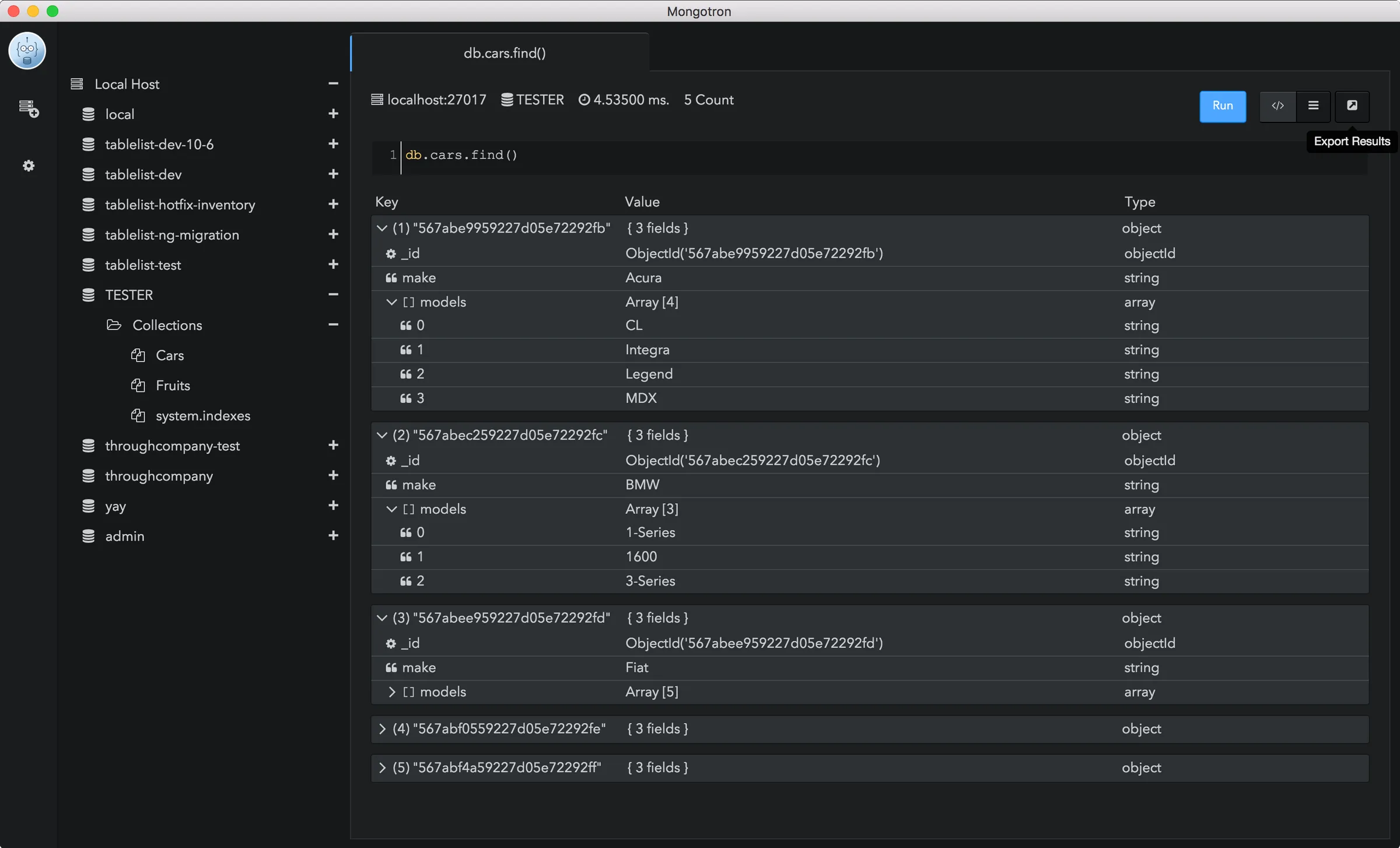Collapse the Acura models array
Screen dimensions: 1400x848
(x=390, y=302)
